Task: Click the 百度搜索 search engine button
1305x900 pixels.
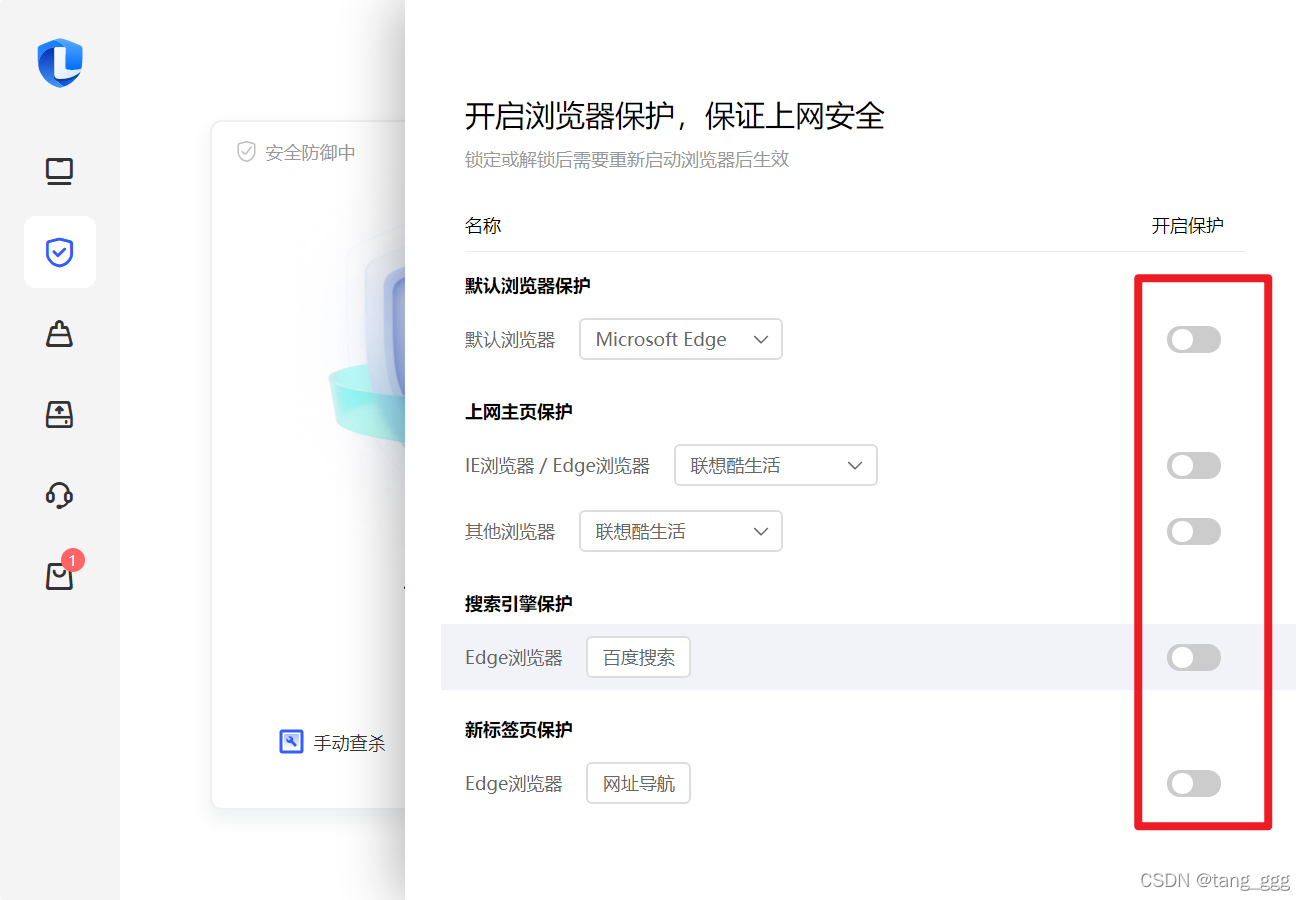Action: (638, 657)
